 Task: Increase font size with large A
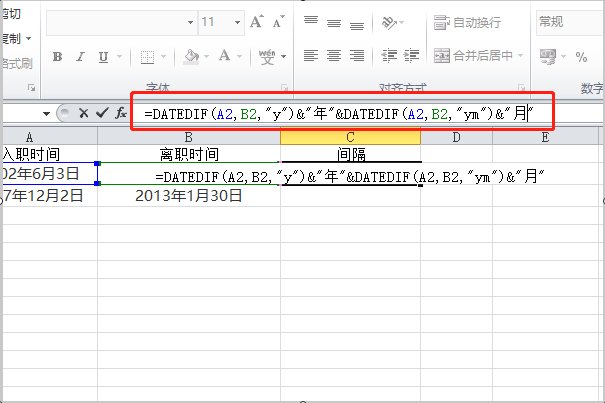257,22
